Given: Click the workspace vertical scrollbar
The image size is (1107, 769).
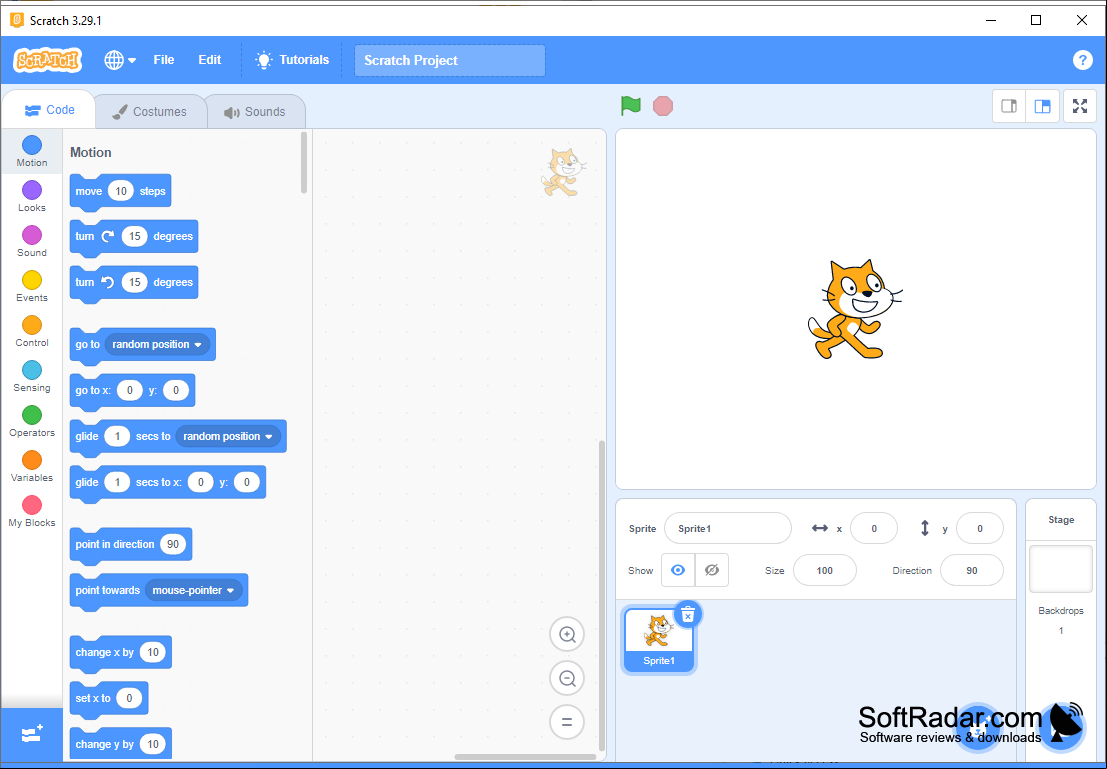Looking at the screenshot, I should click(602, 597).
